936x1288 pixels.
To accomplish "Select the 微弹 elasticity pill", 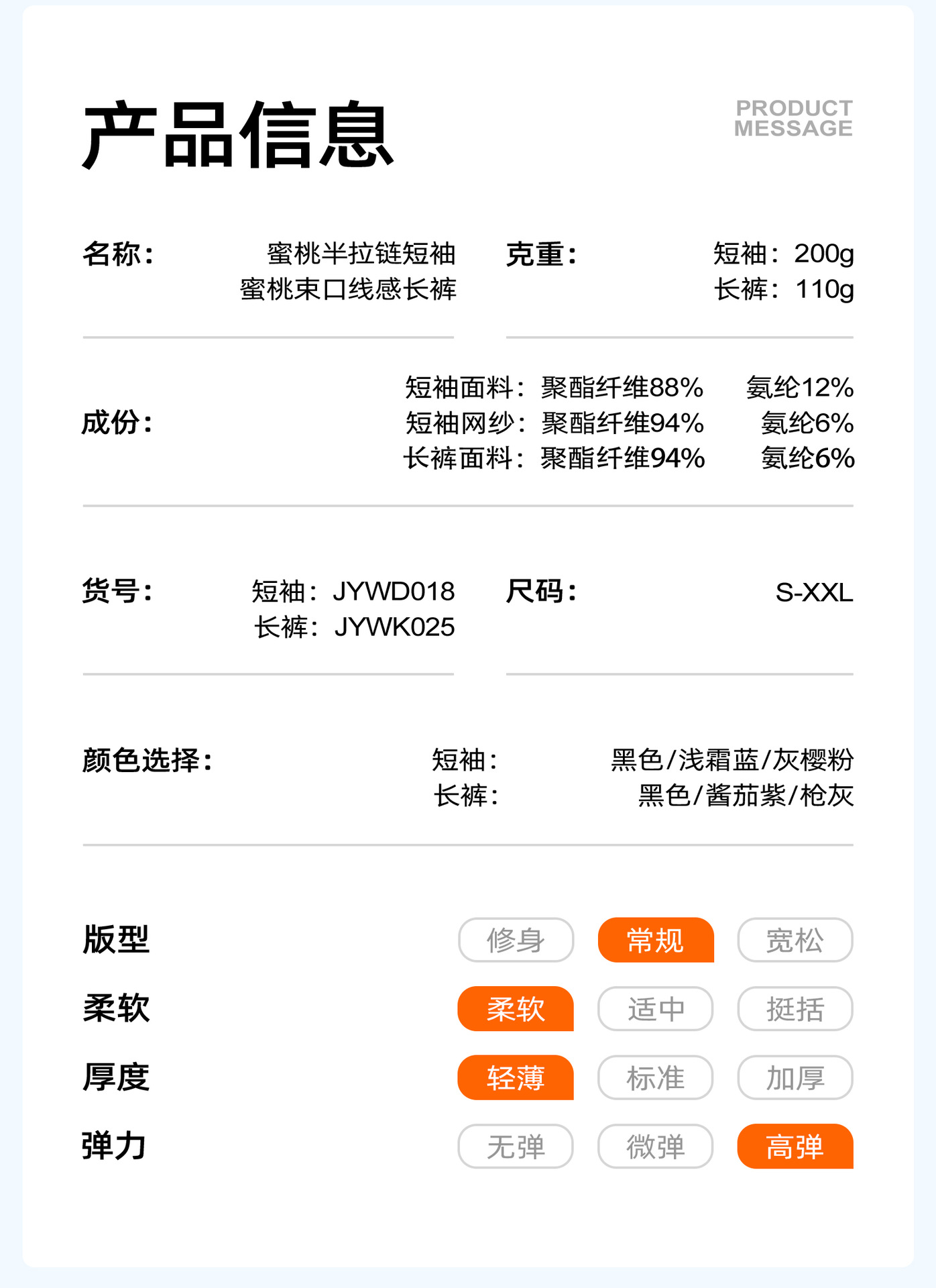I will (655, 1146).
